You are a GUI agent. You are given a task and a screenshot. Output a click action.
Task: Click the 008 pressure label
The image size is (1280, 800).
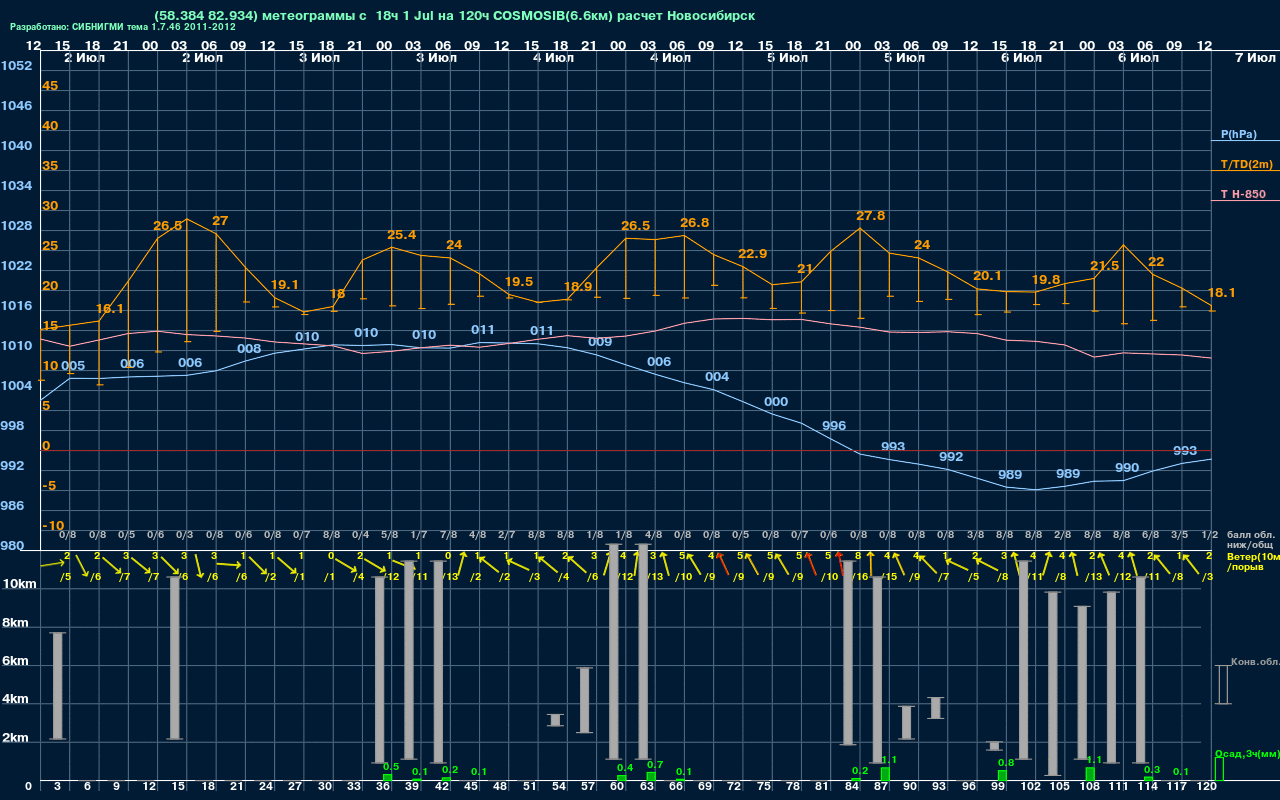[249, 349]
